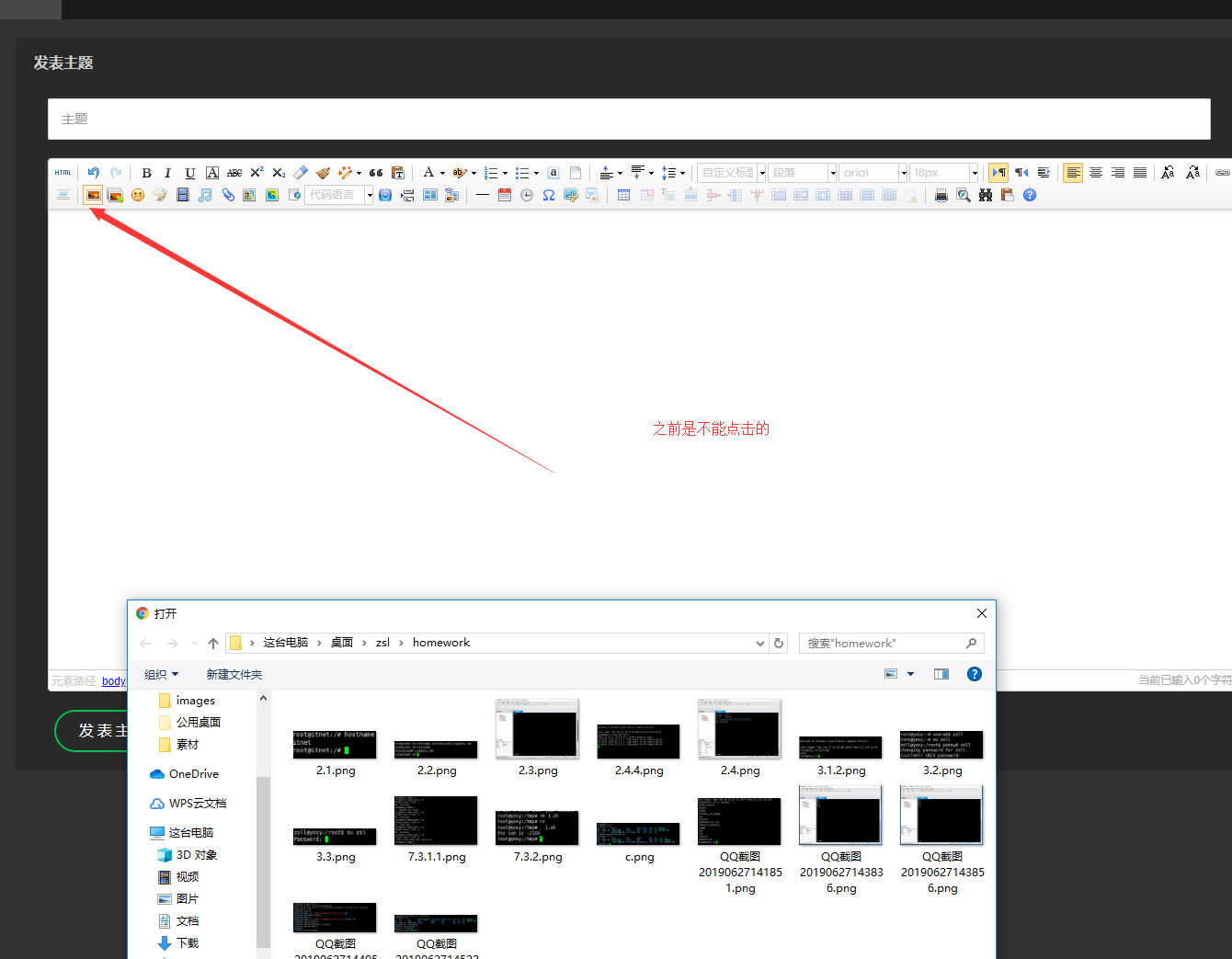The width and height of the screenshot is (1232, 959).
Task: Click the 主题 subject input field
Action: click(x=629, y=120)
